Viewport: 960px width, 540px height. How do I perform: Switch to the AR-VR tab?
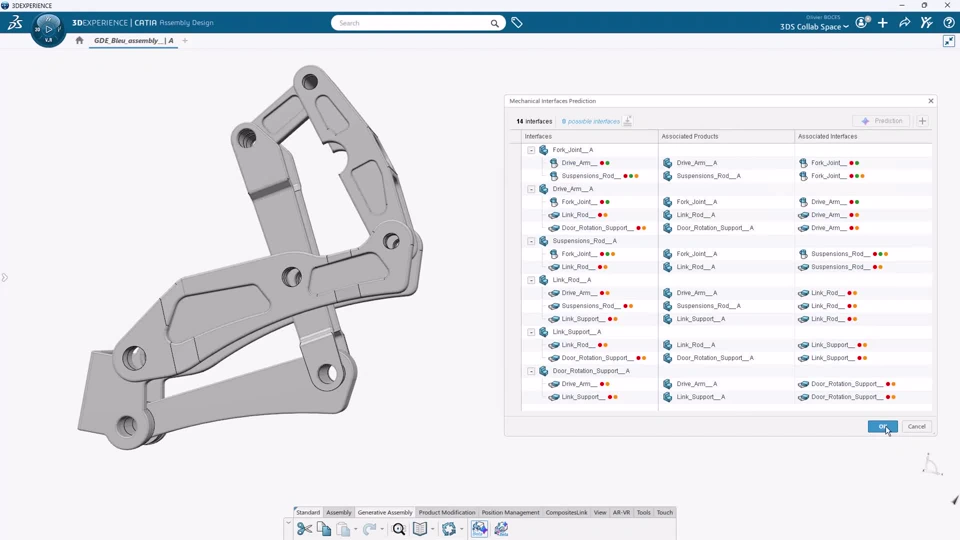point(621,512)
